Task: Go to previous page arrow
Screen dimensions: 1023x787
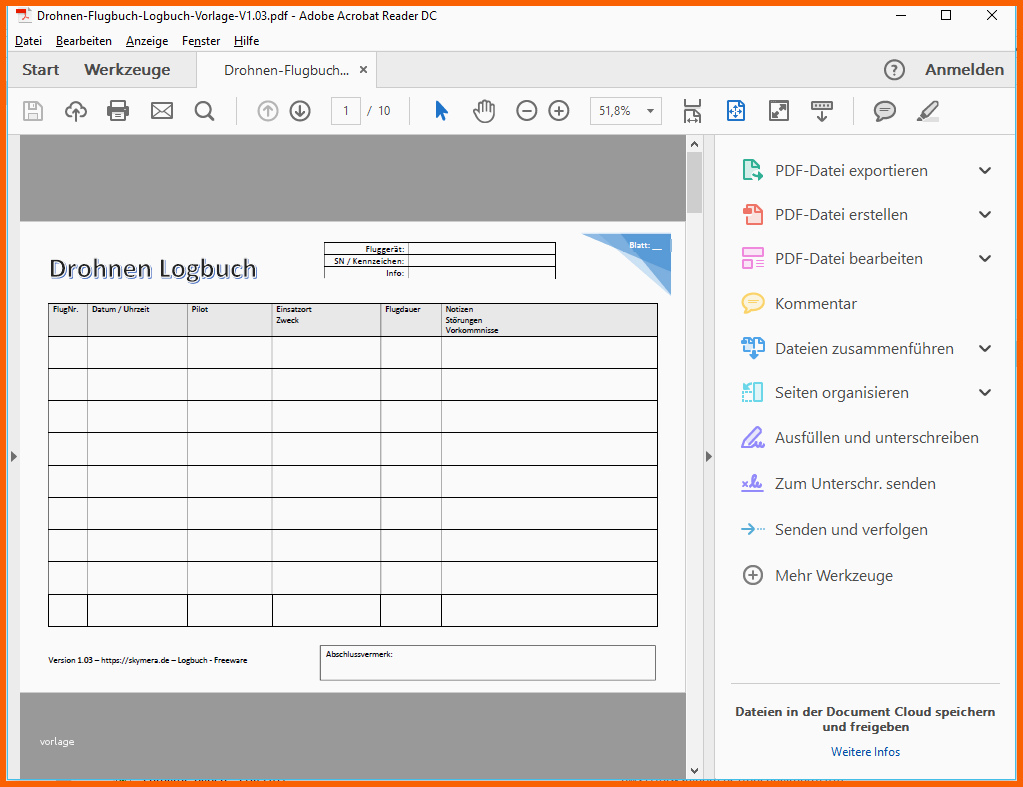Action: pos(267,111)
